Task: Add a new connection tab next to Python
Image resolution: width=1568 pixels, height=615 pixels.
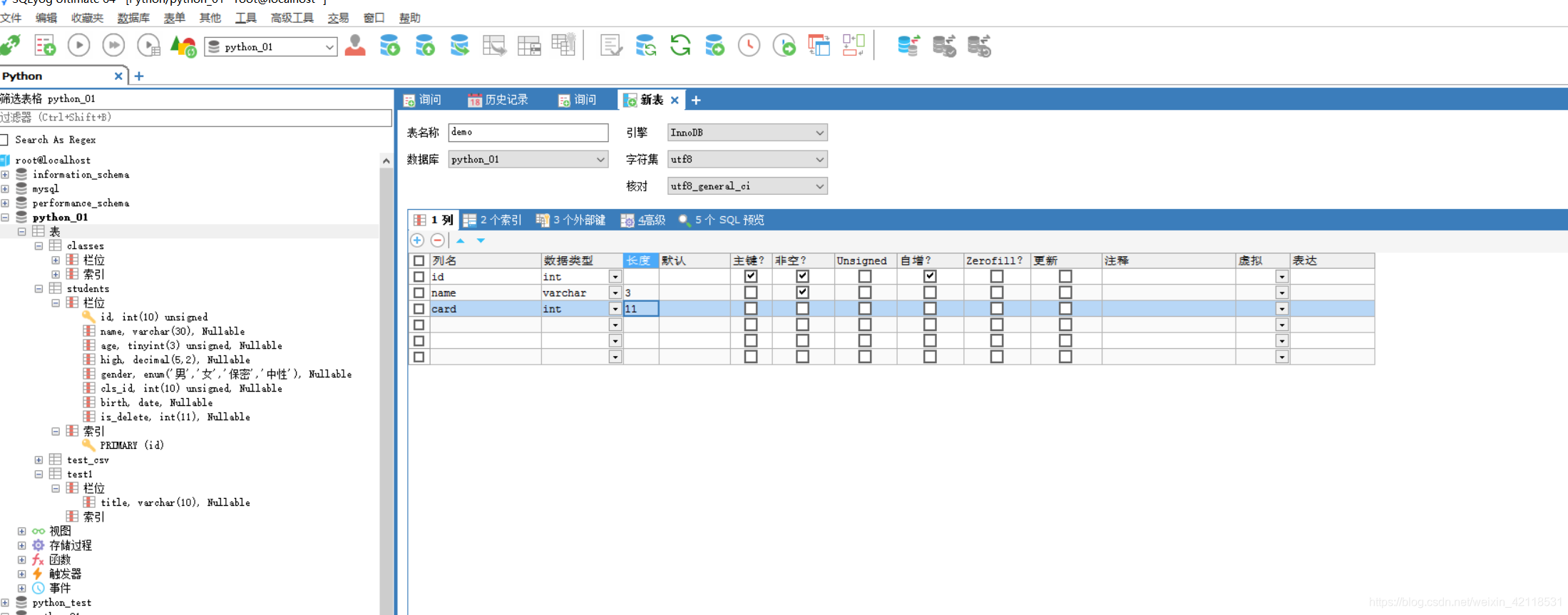Action: [139, 76]
